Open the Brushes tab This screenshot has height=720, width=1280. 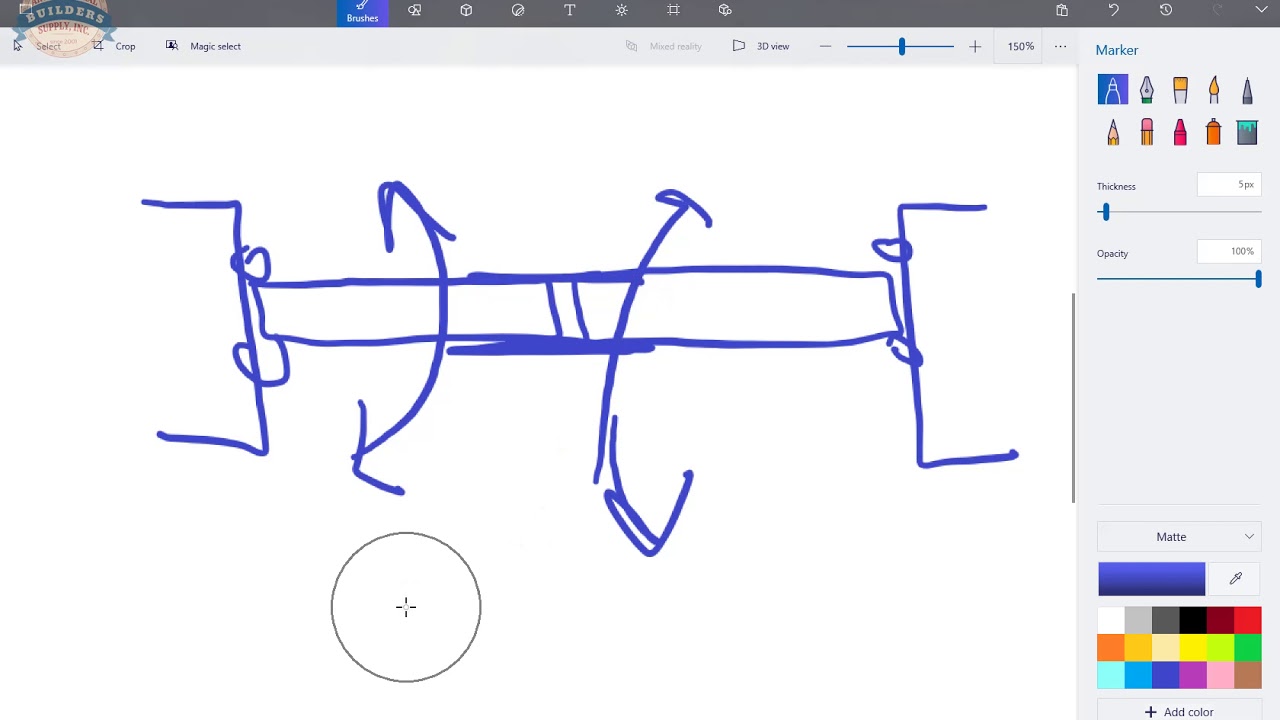coord(362,13)
